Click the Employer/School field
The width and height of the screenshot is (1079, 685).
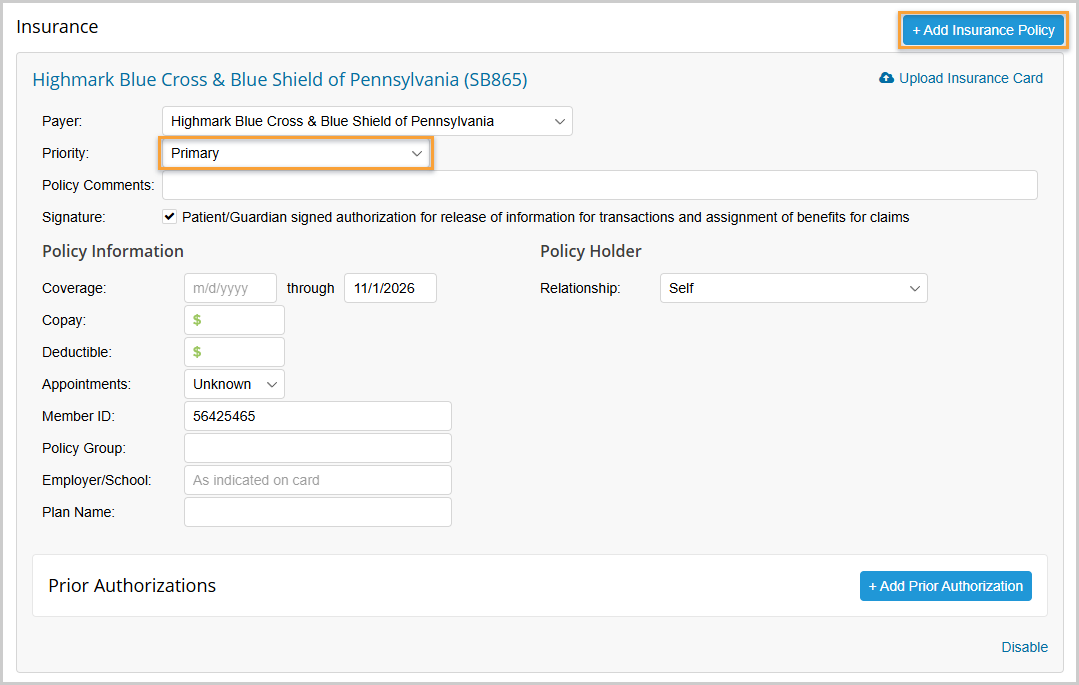point(318,480)
